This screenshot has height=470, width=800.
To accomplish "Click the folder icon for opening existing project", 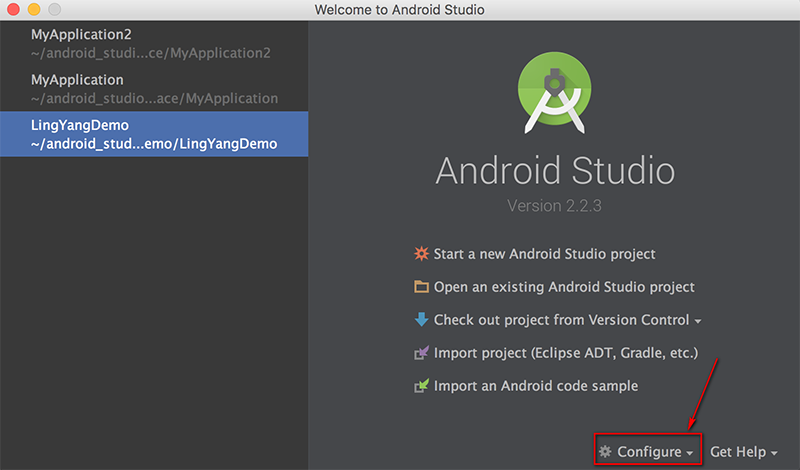I will tap(421, 286).
